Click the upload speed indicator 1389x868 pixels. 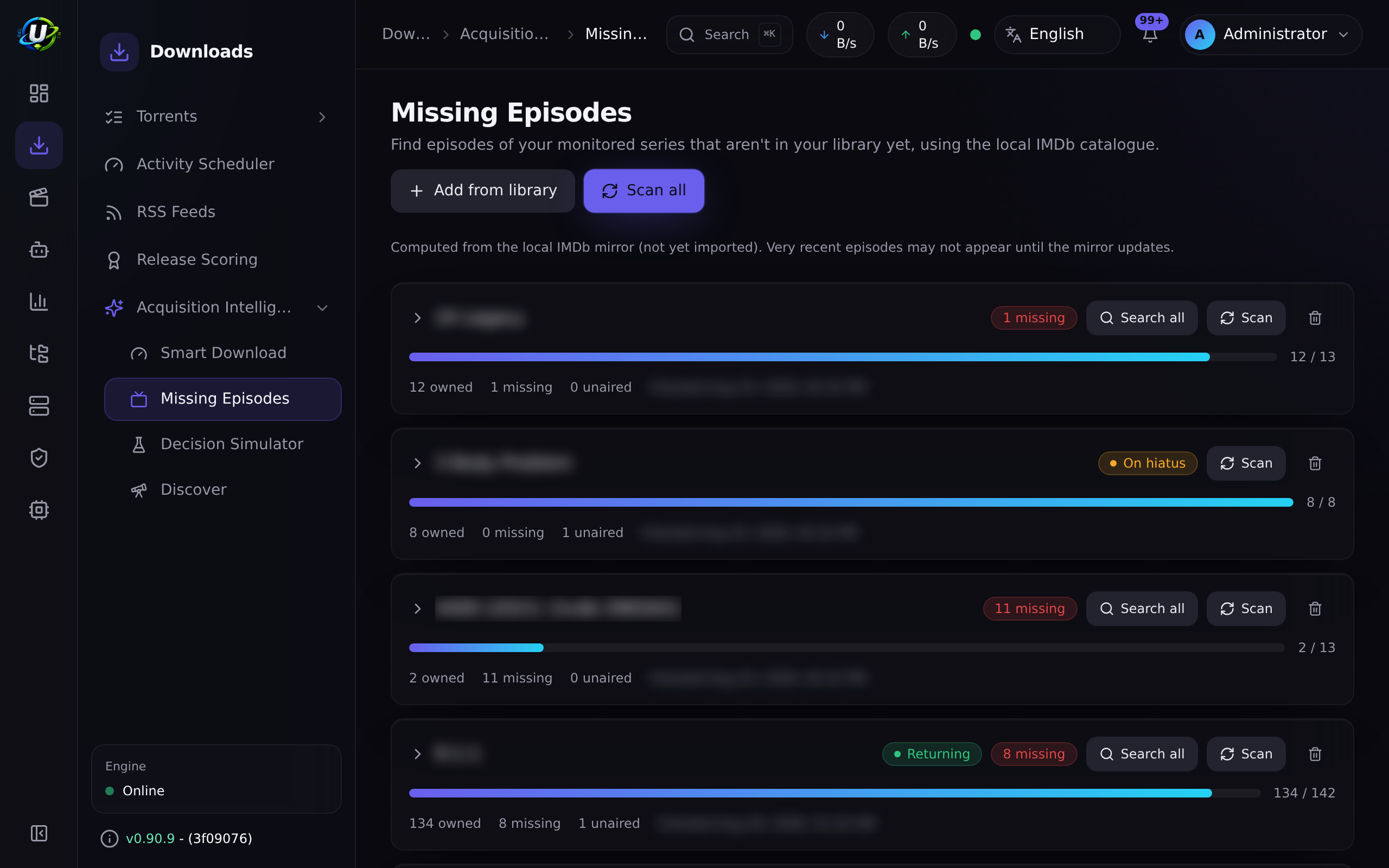(922, 34)
